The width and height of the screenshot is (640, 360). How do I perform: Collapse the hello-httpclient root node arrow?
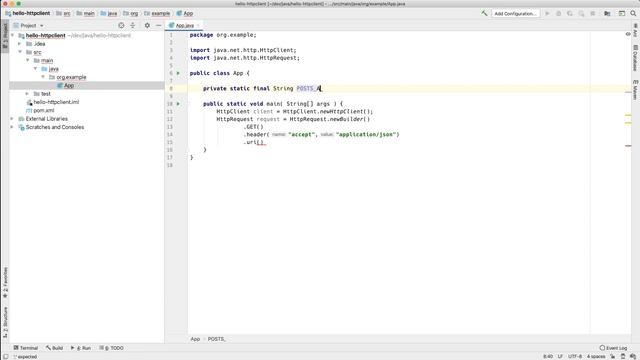pyautogui.click(x=13, y=36)
